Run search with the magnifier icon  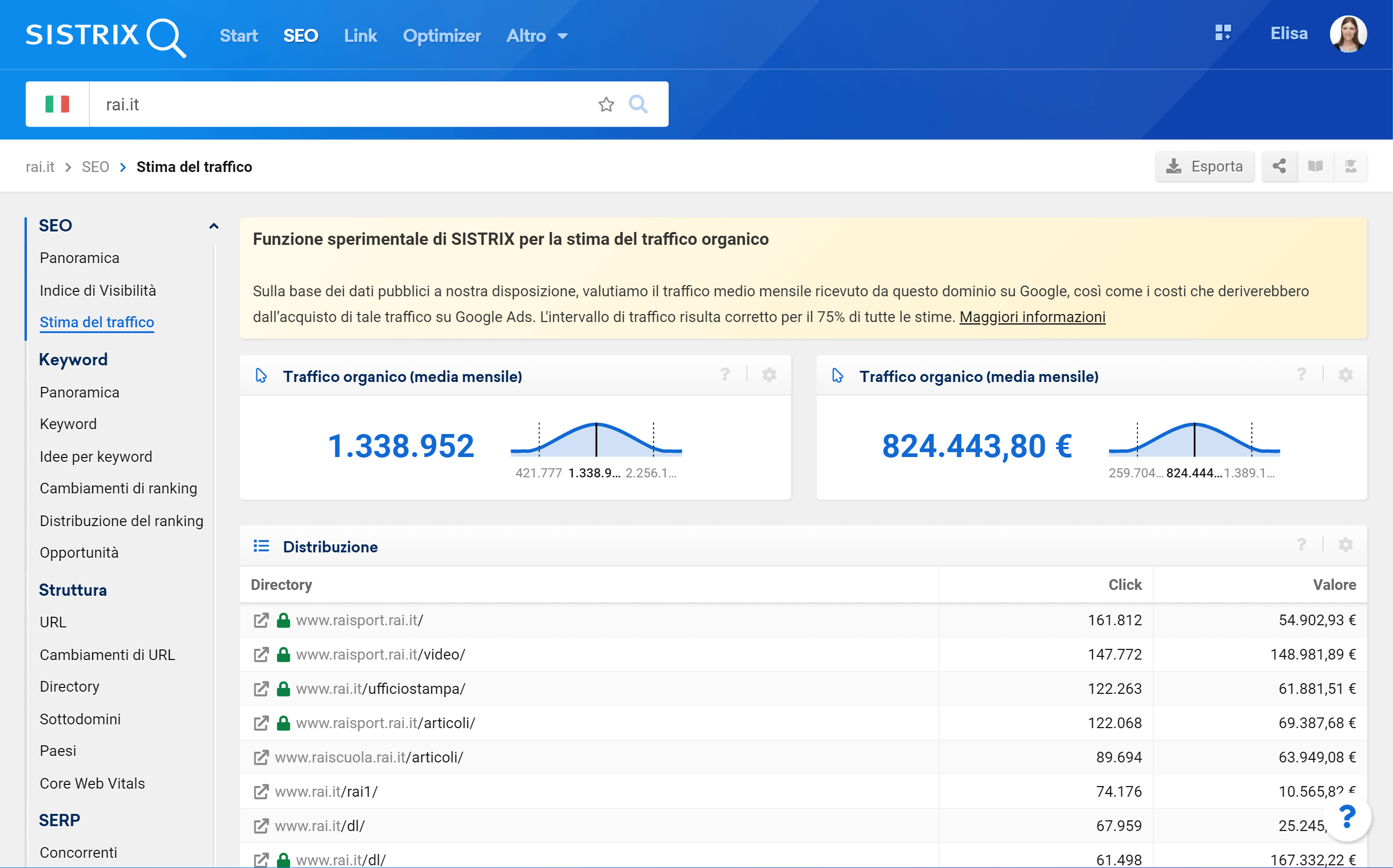click(x=638, y=104)
